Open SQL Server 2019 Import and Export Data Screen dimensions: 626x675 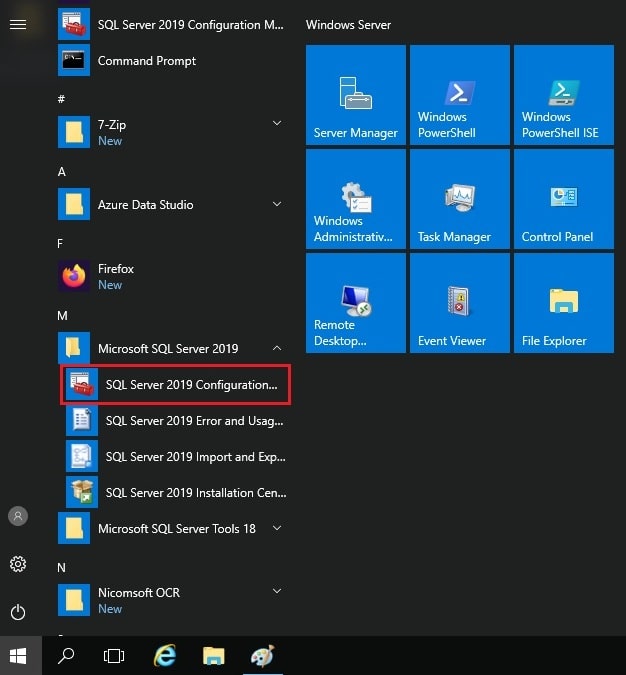click(x=176, y=456)
